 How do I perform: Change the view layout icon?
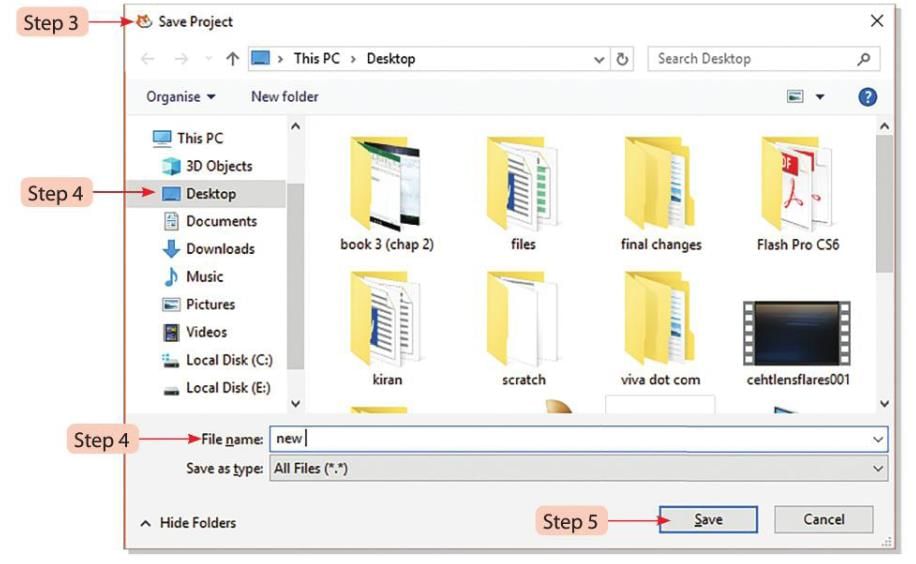(794, 96)
